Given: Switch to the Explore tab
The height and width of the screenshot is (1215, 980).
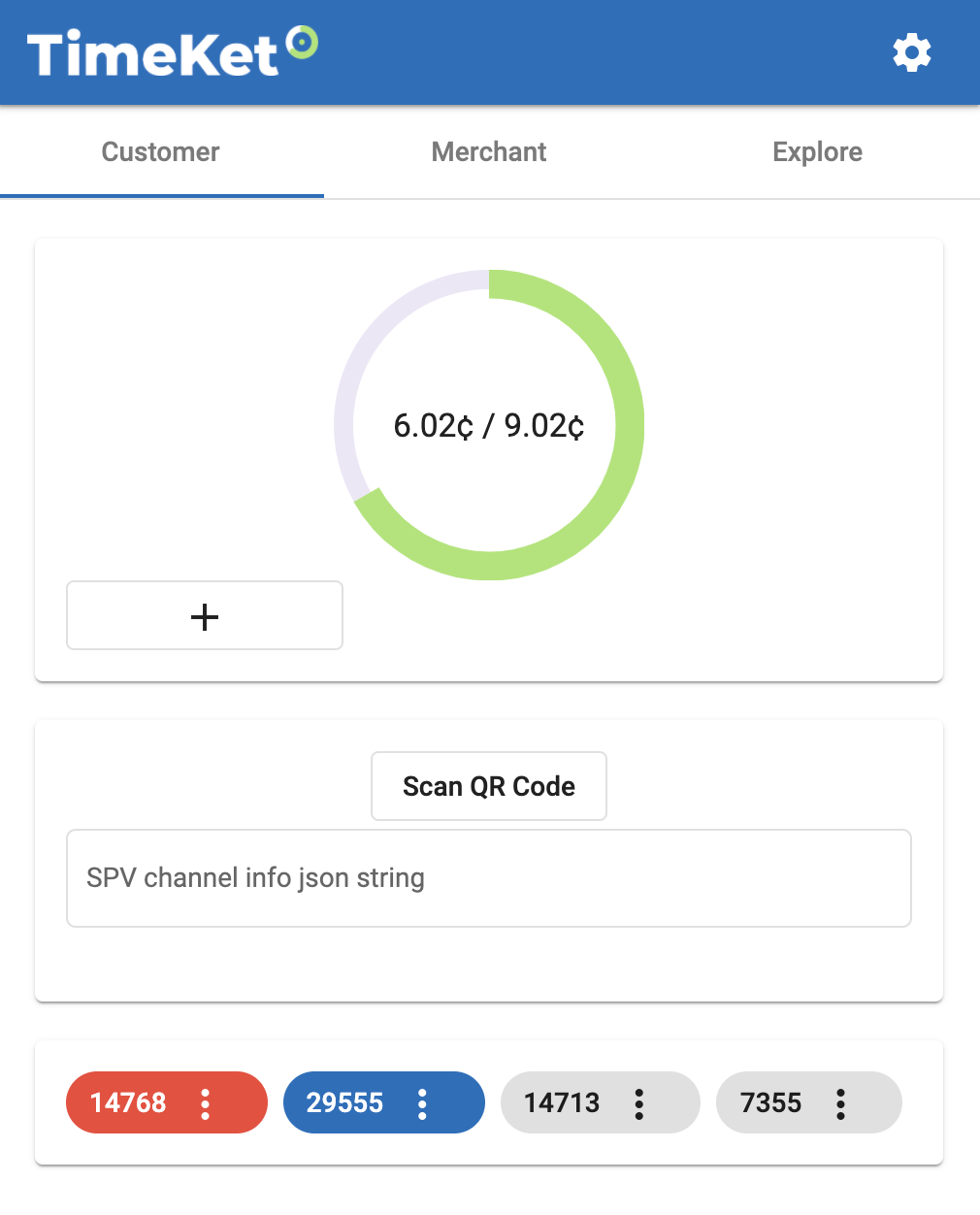Looking at the screenshot, I should [x=817, y=151].
